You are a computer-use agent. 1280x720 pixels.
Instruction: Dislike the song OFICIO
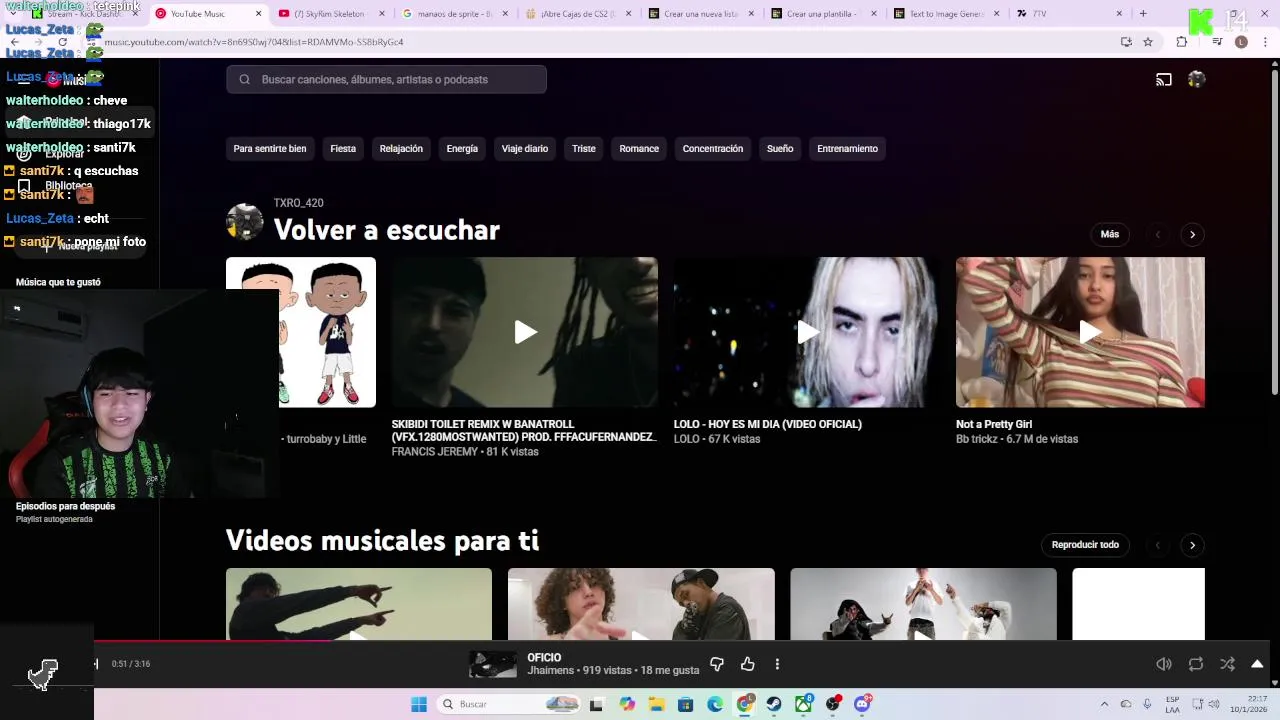click(x=717, y=664)
